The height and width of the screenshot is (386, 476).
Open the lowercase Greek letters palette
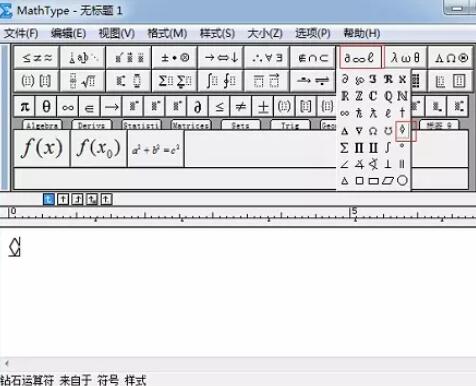click(x=405, y=58)
